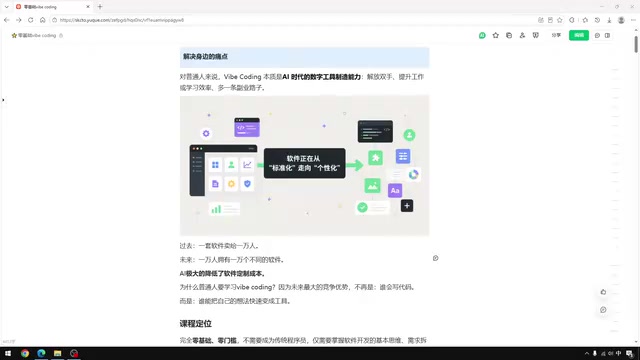Open the Yuque AI assistant icon

[x=482, y=36]
